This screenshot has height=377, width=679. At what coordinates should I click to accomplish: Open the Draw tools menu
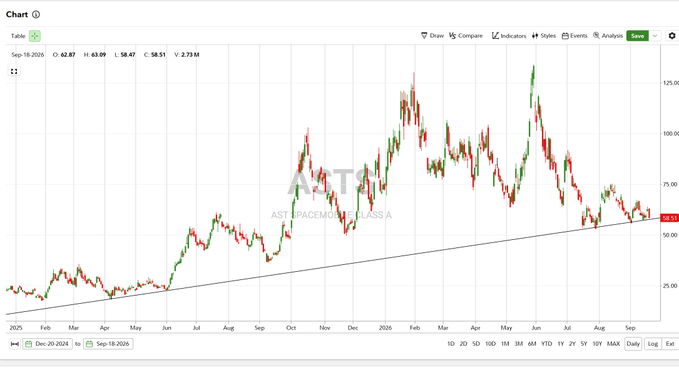(x=432, y=35)
